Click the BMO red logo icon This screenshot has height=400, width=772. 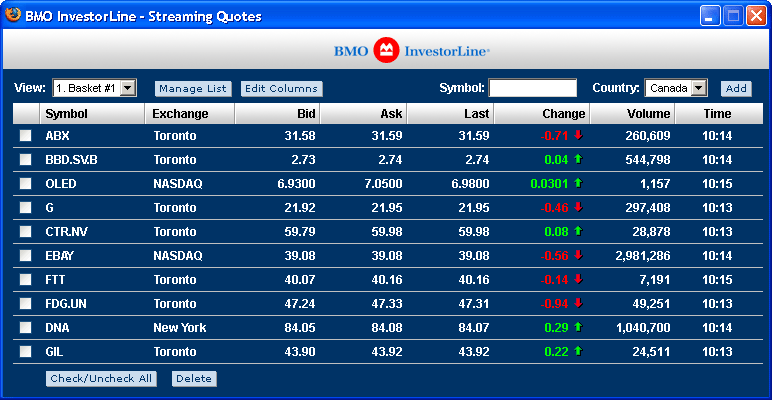(x=386, y=50)
